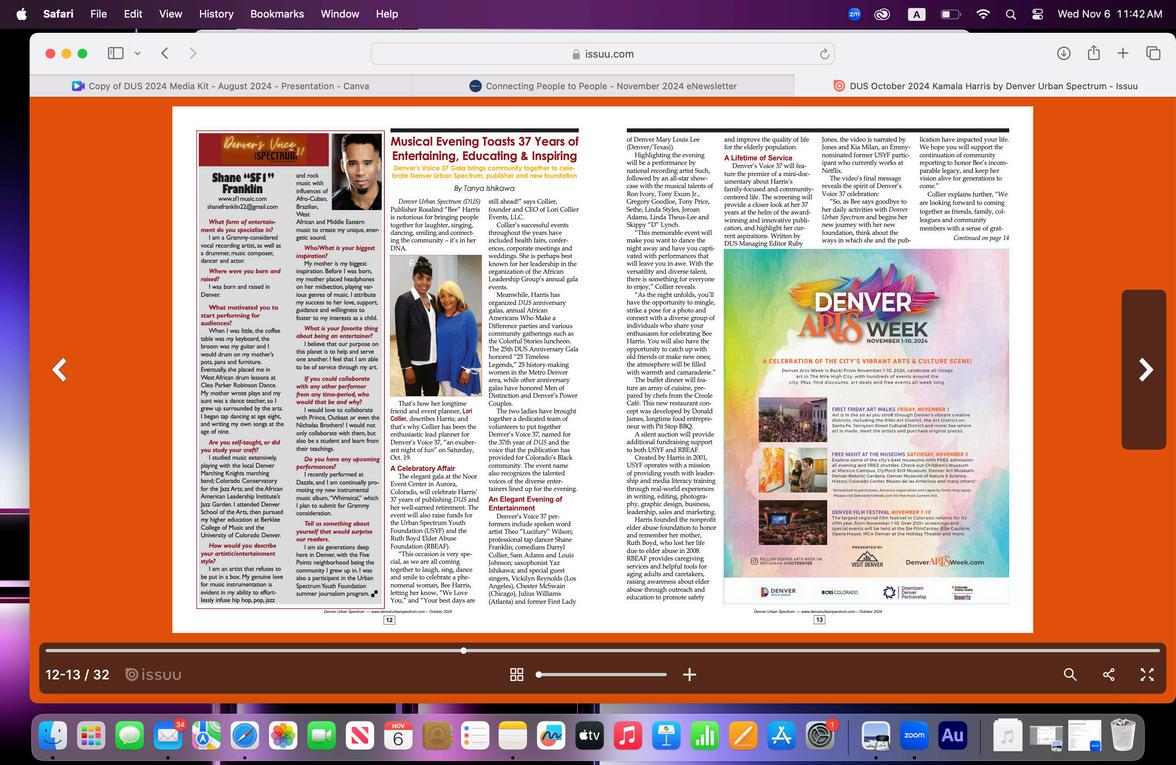Open the Help menu
This screenshot has height=765, width=1176.
point(387,14)
